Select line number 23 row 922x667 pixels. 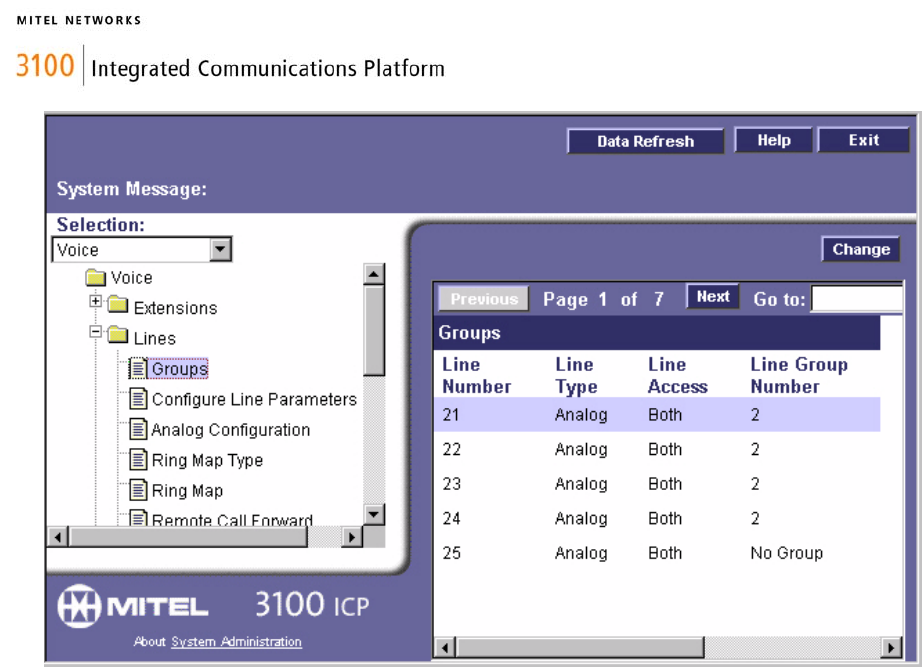(x=657, y=484)
